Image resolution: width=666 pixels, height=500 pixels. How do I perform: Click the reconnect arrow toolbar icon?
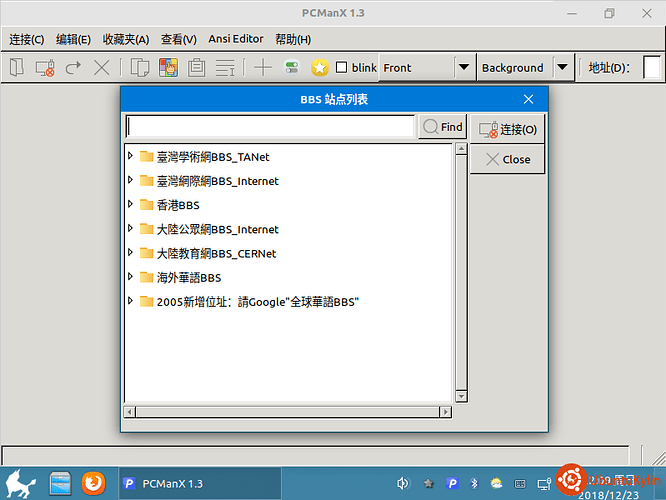[x=73, y=68]
